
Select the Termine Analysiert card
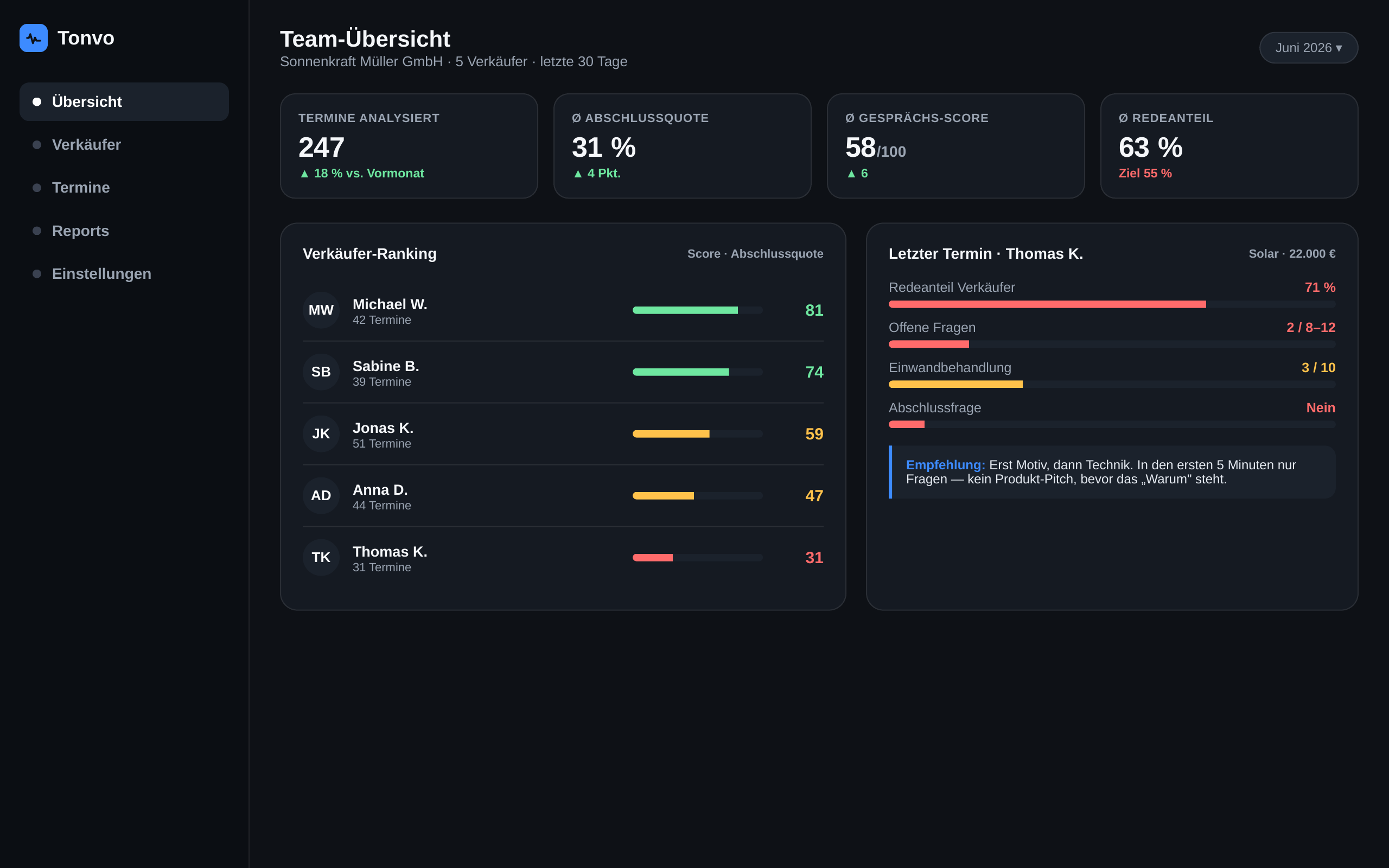(409, 146)
